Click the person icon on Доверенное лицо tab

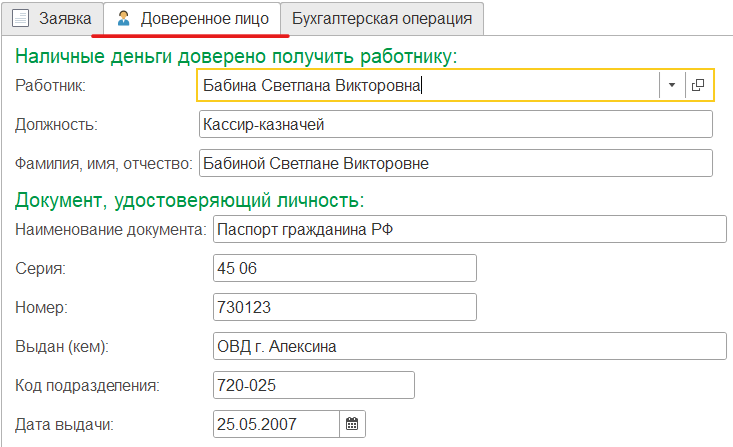click(x=123, y=19)
